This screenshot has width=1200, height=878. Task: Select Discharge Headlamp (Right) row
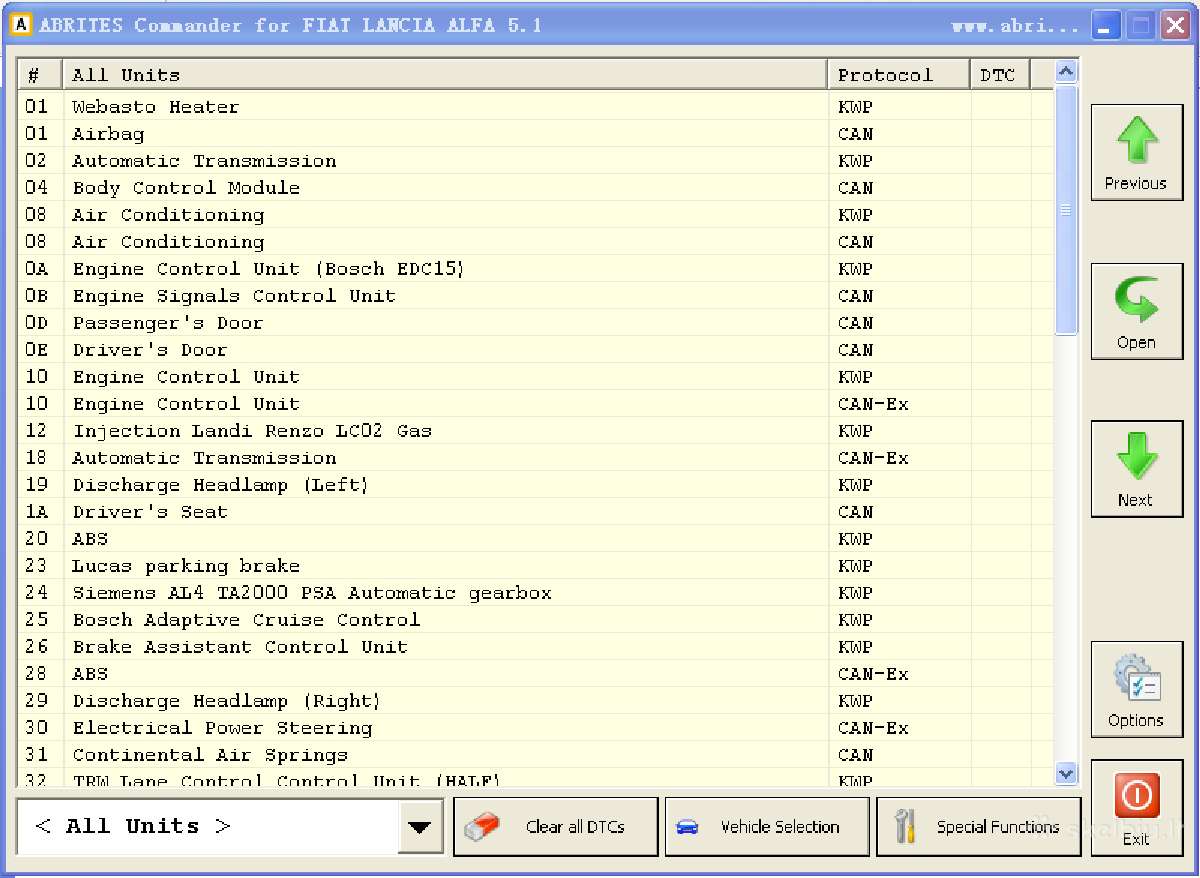click(x=536, y=701)
